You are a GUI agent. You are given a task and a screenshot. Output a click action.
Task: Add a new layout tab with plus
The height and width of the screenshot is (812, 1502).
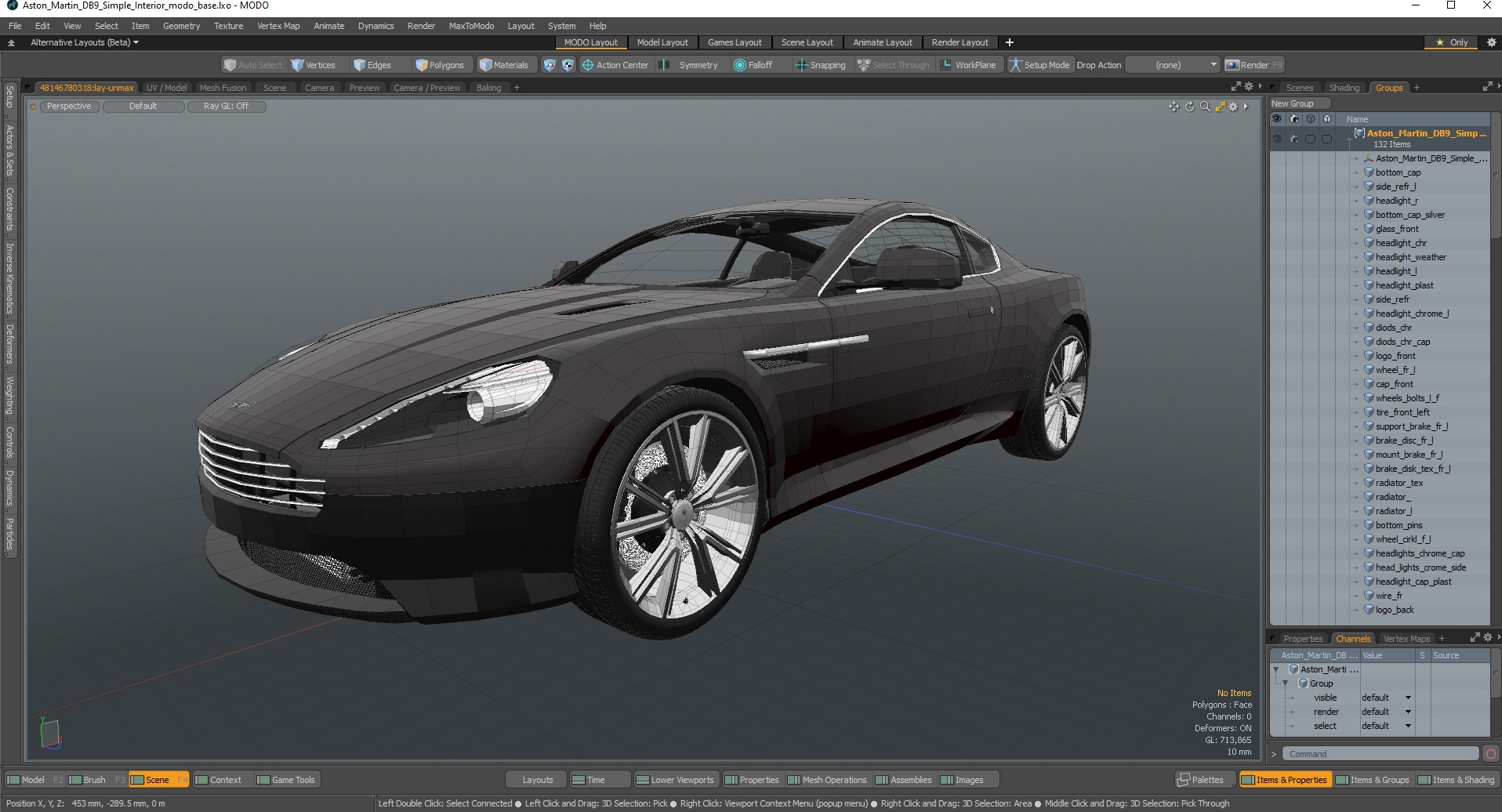(x=1010, y=42)
